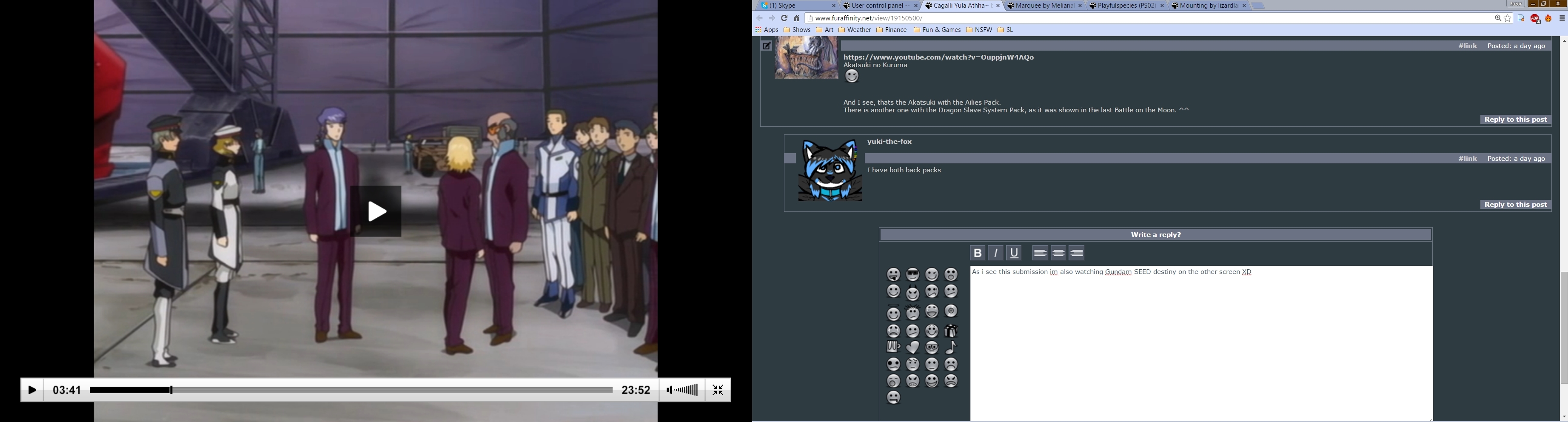The height and width of the screenshot is (422, 1568).
Task: Insert the devil horns smiley
Action: pyautogui.click(x=912, y=293)
